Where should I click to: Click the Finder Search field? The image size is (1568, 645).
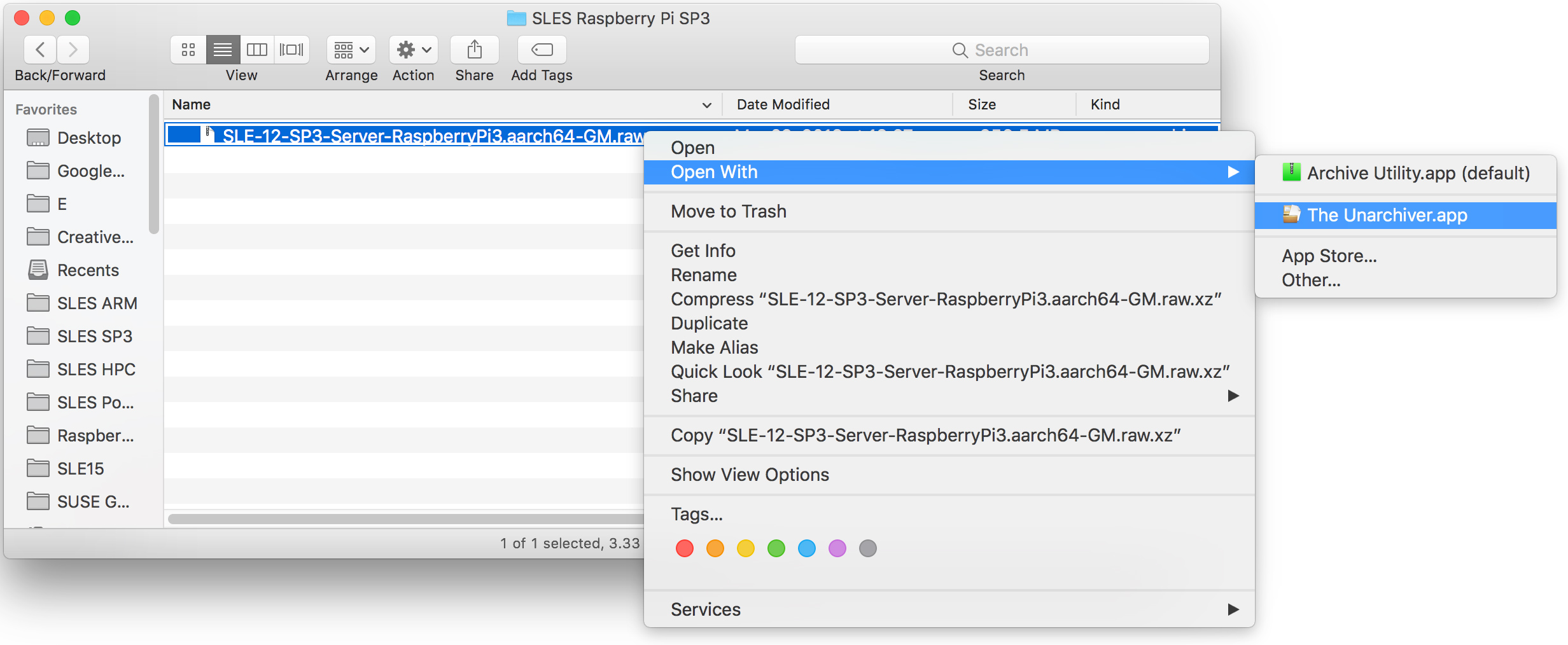[1002, 50]
